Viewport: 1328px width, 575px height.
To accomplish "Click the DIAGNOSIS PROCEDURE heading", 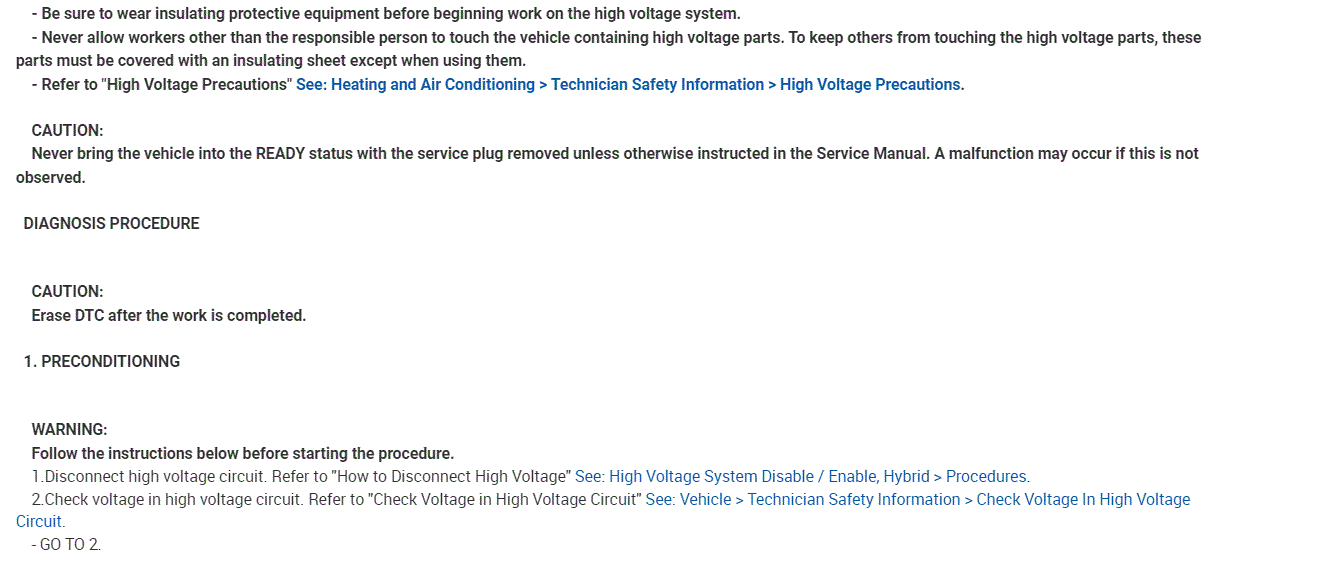I will pos(111,223).
